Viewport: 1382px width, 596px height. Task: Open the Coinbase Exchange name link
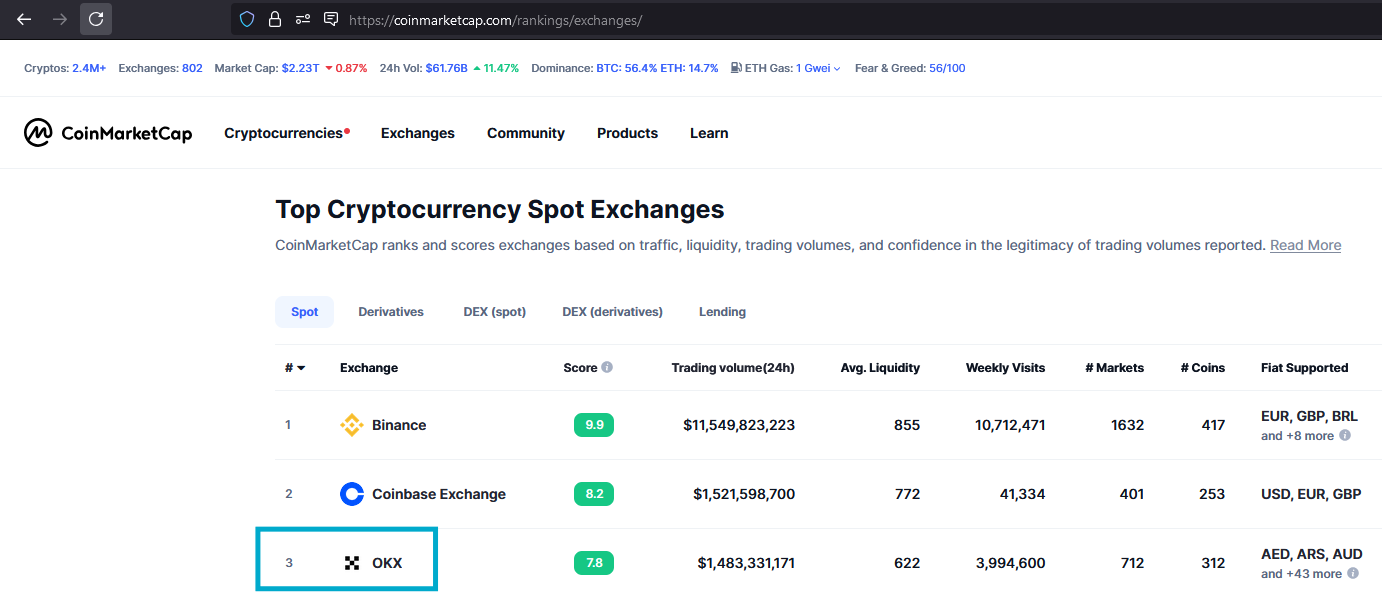point(439,494)
